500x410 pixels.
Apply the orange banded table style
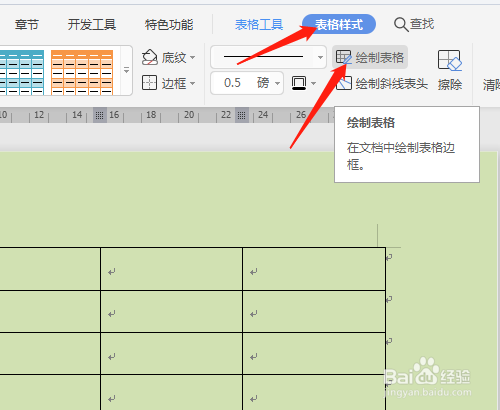point(82,72)
